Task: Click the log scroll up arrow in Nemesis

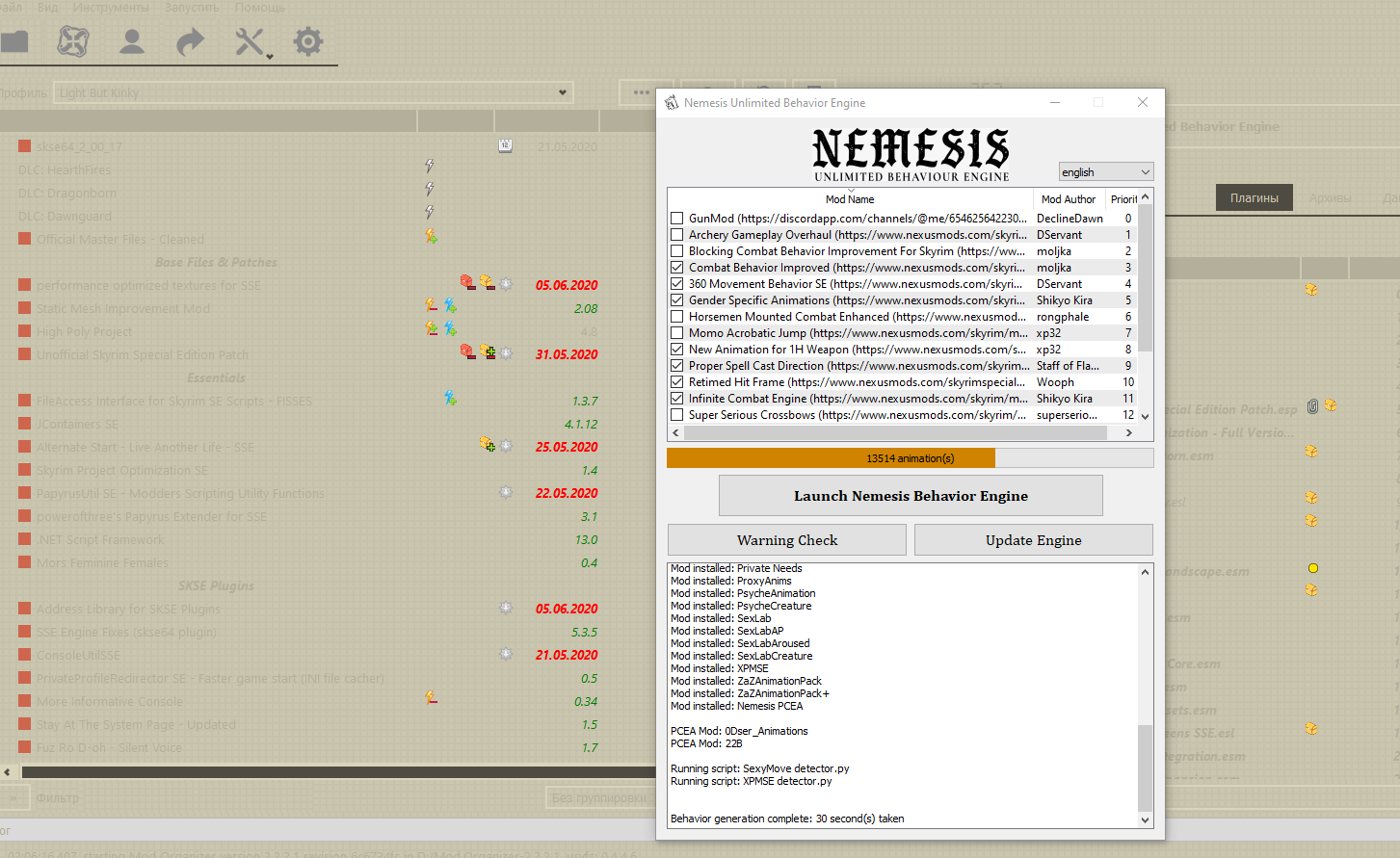Action: coord(1146,572)
